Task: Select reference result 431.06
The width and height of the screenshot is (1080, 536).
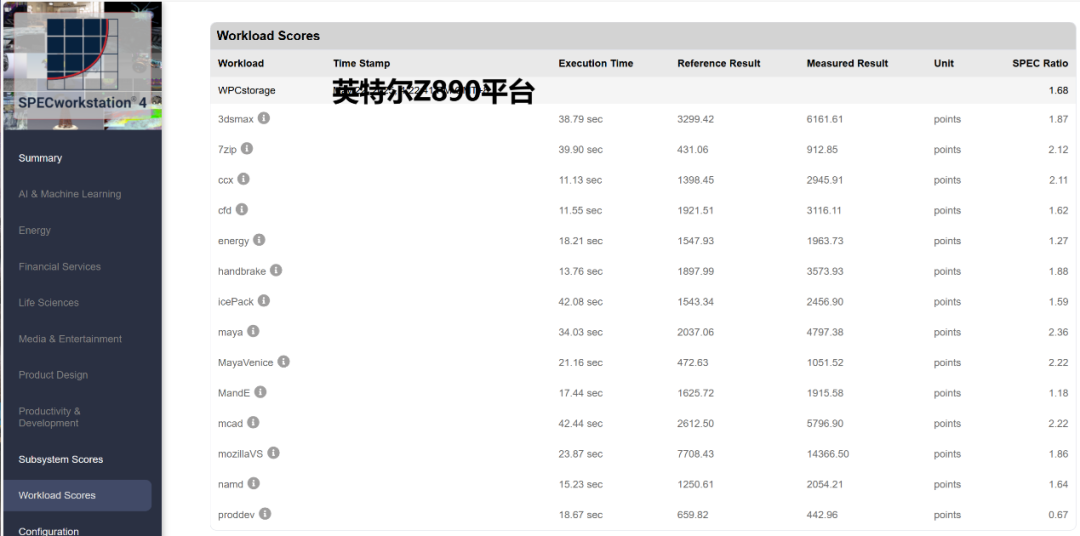Action: [x=693, y=150]
